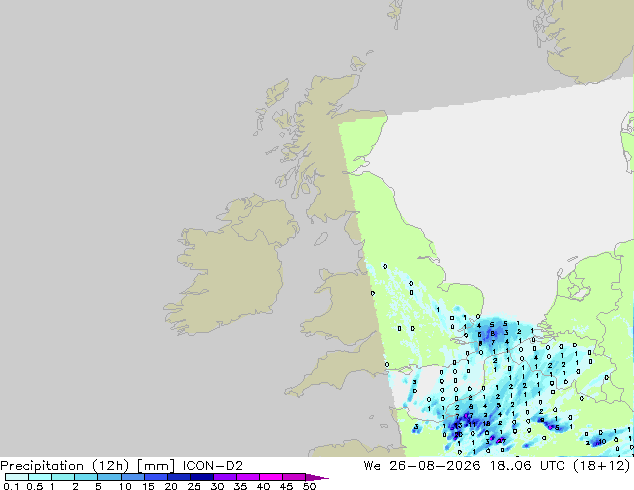634x490 pixels.
Task: Click the 45–50 mm legend swatch
Action: pos(294,477)
